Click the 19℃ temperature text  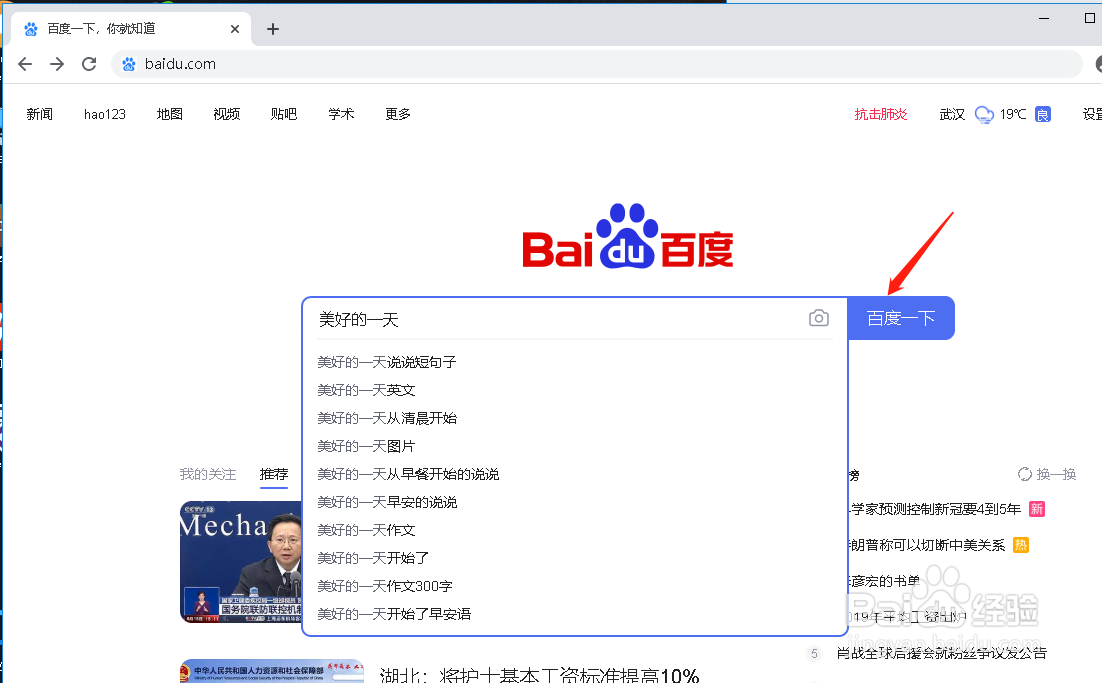[1013, 114]
